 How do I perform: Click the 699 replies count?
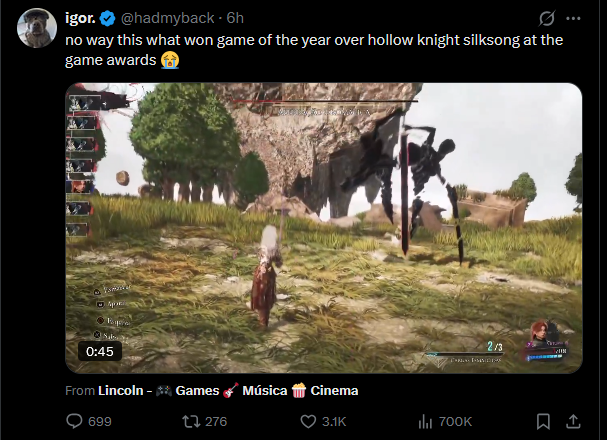click(99, 421)
